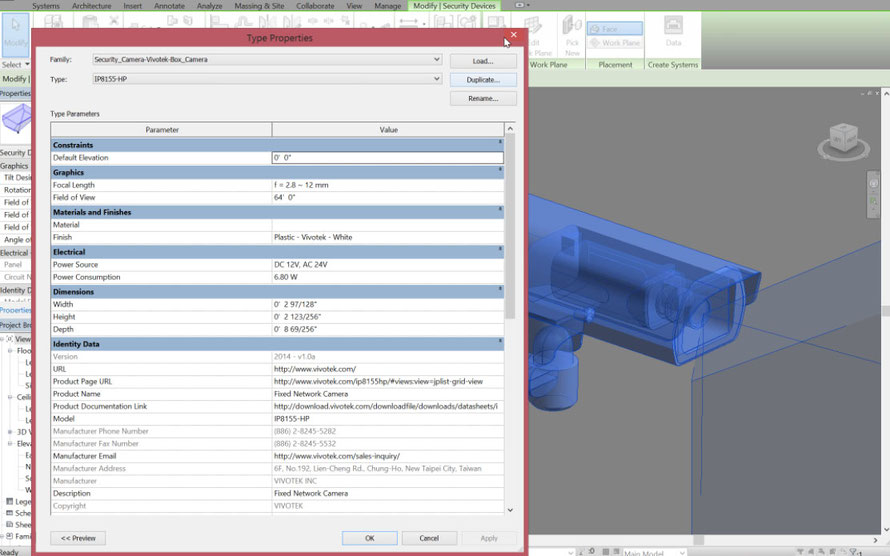Click the Default Elevation value field

point(388,158)
